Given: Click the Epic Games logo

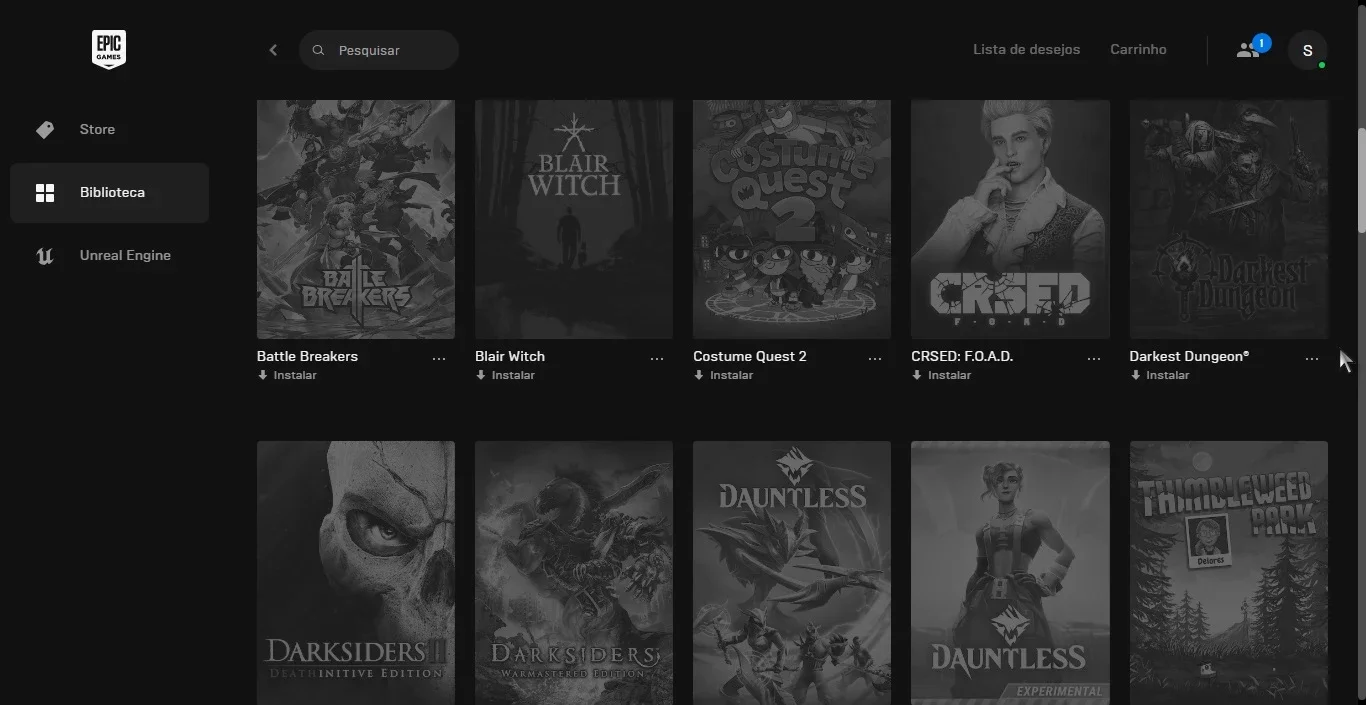Looking at the screenshot, I should 109,49.
